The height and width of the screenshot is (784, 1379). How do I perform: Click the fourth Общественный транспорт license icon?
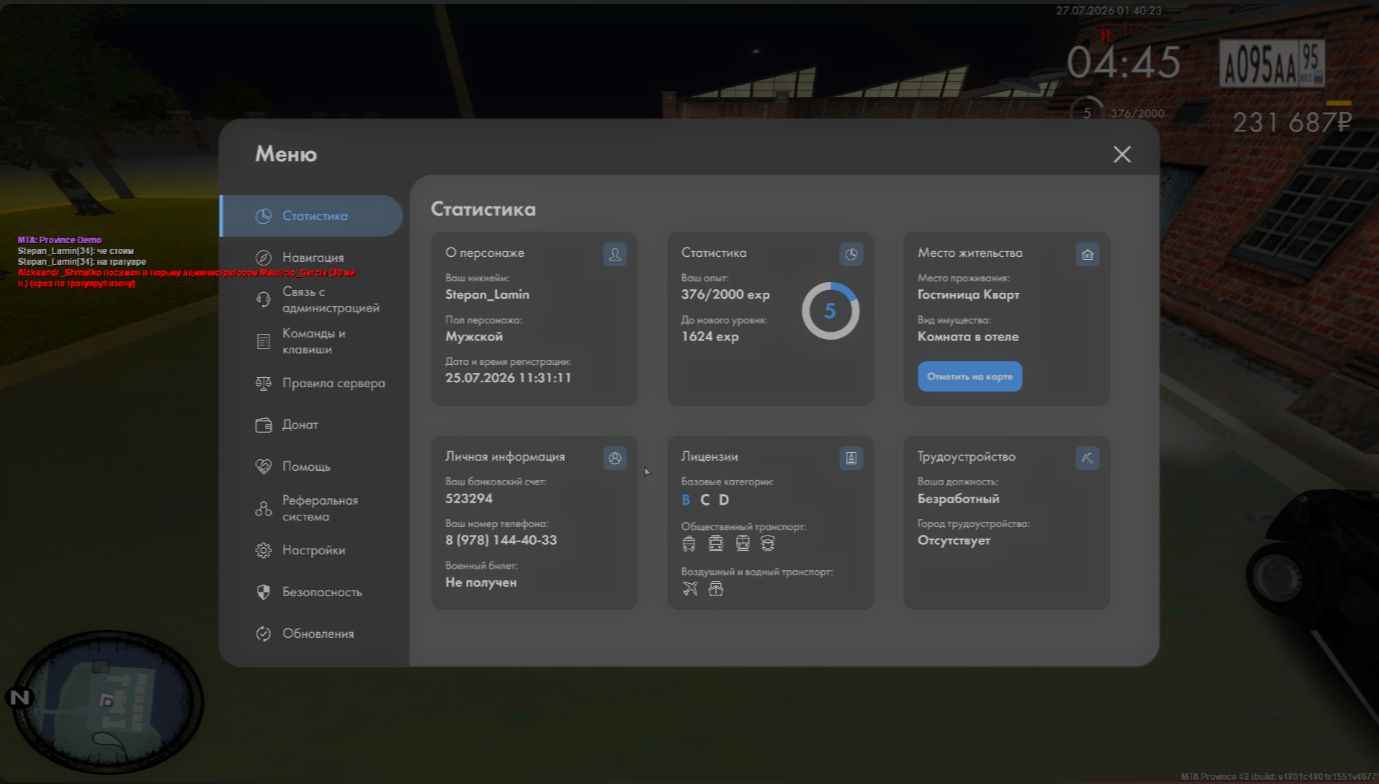click(x=768, y=544)
